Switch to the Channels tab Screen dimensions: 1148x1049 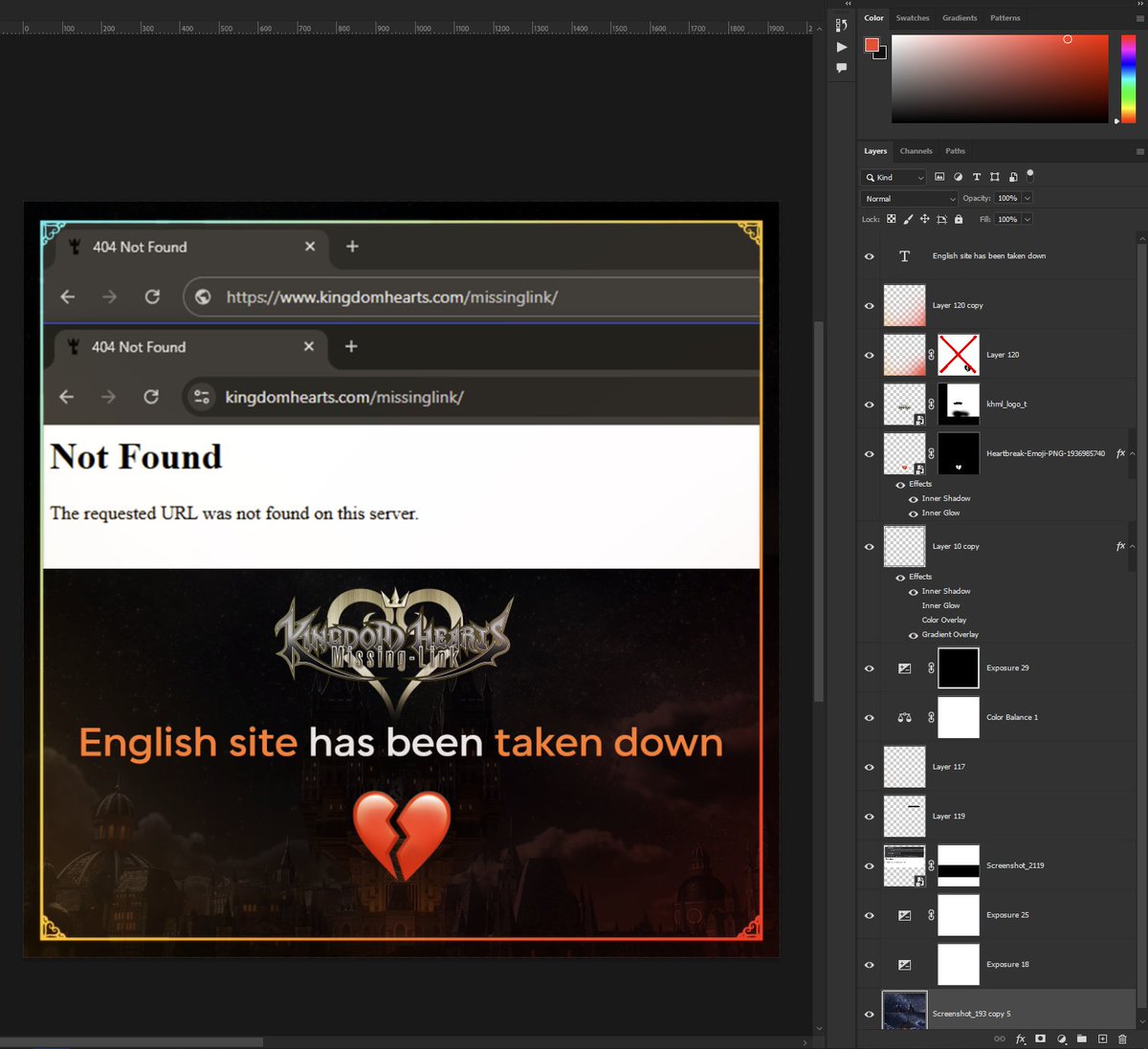coord(916,151)
